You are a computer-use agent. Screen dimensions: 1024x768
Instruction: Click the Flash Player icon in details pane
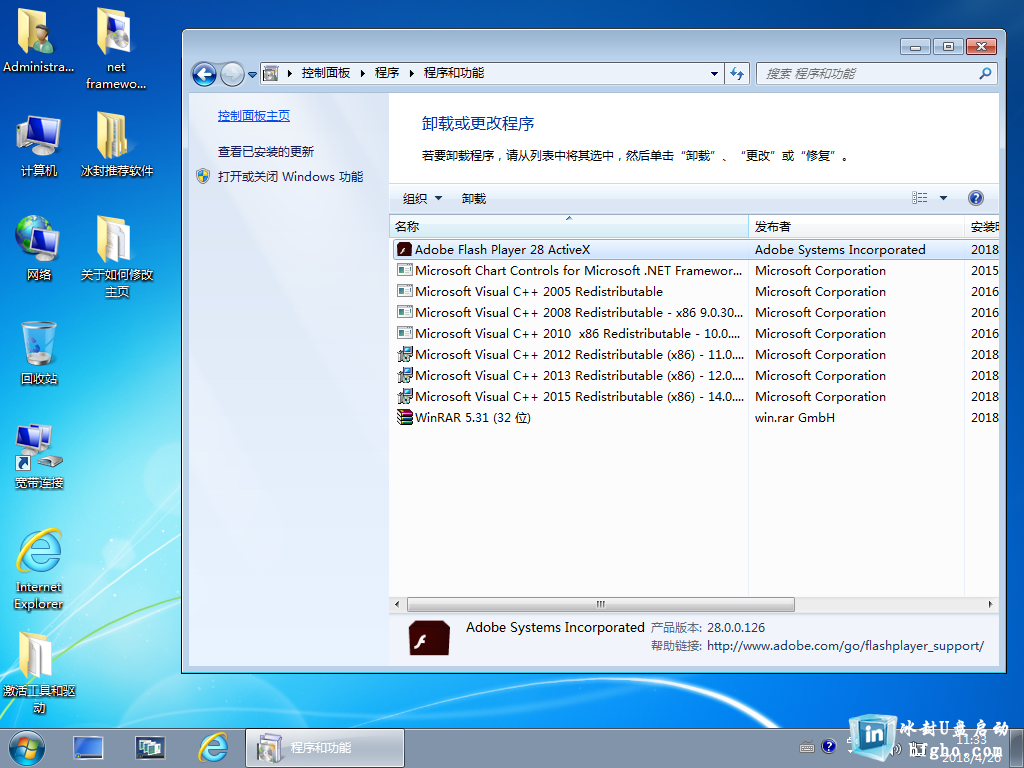click(429, 637)
